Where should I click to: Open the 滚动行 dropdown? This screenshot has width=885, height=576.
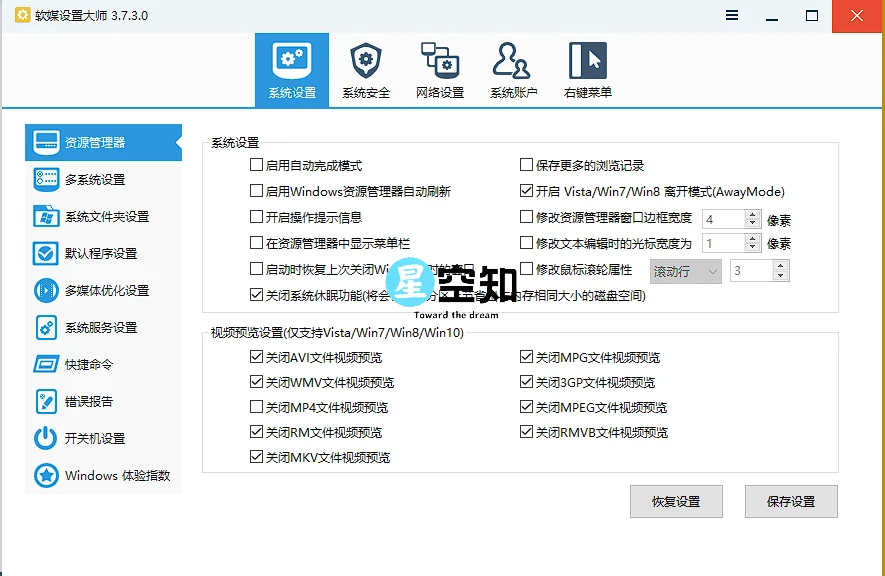click(685, 270)
